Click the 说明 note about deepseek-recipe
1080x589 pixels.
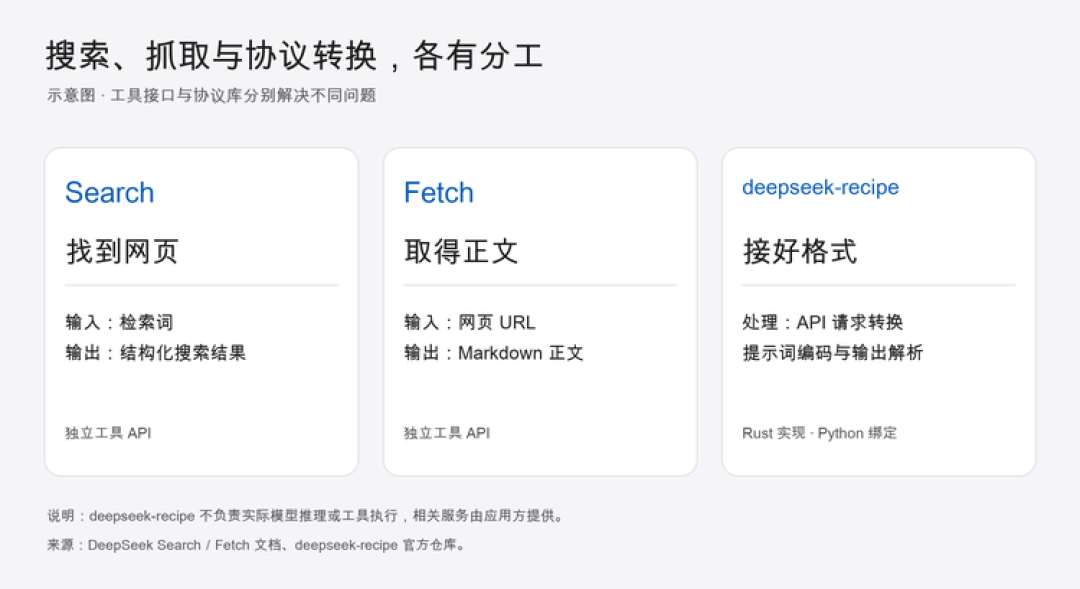(x=307, y=515)
